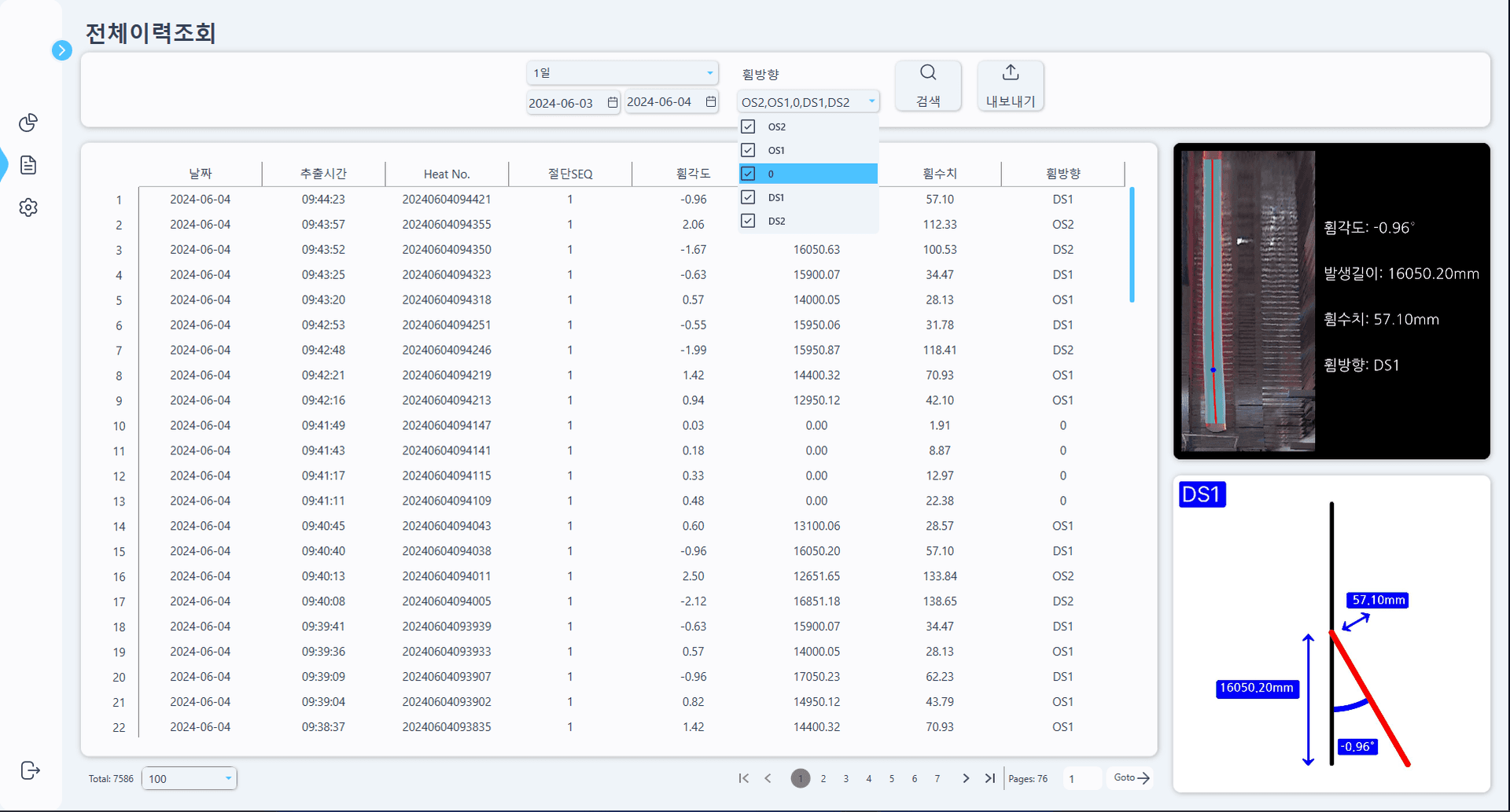Image resolution: width=1510 pixels, height=812 pixels.
Task: Open the rows-per-page dropdown showing 100
Action: pos(190,779)
